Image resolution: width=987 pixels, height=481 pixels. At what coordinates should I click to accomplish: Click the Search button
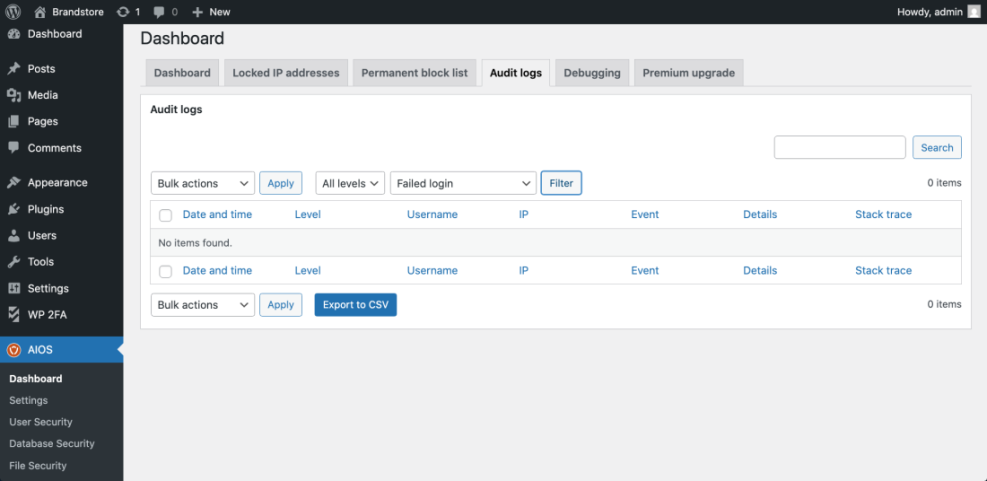937,147
